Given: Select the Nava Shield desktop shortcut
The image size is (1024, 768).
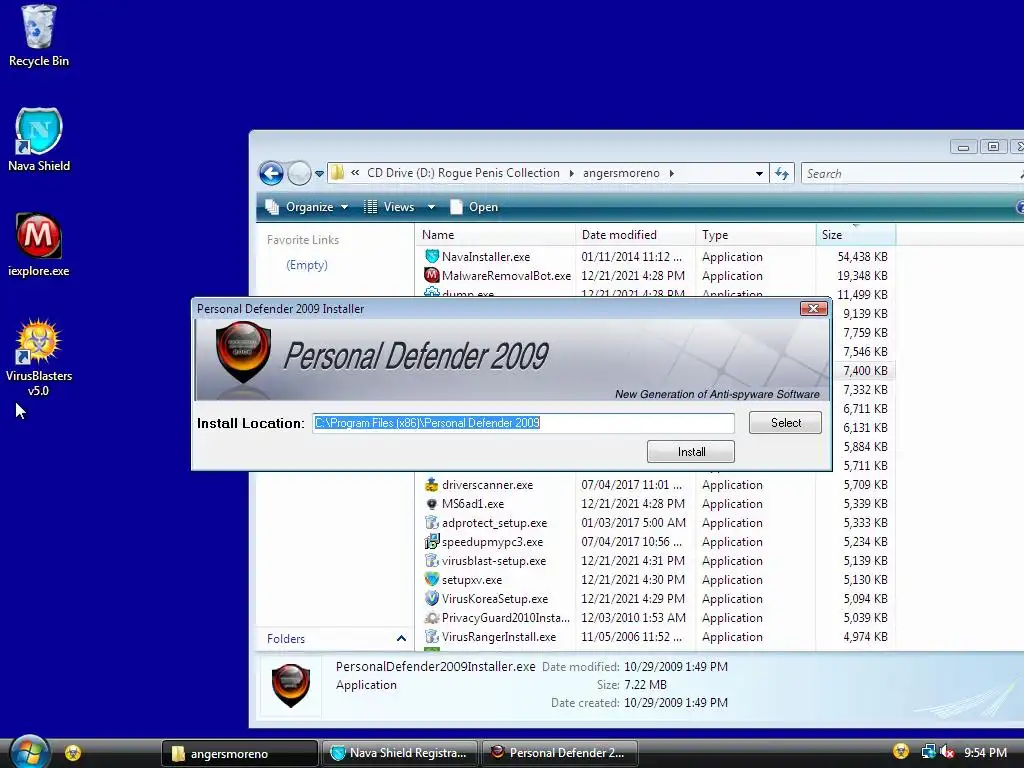Looking at the screenshot, I should tap(39, 140).
